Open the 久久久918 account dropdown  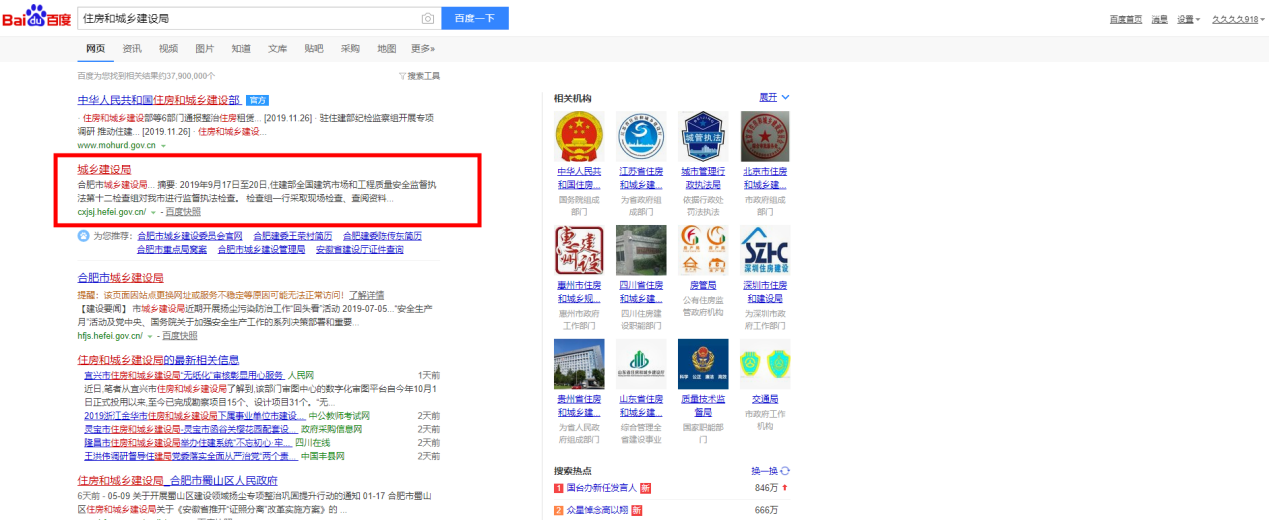coord(1237,20)
